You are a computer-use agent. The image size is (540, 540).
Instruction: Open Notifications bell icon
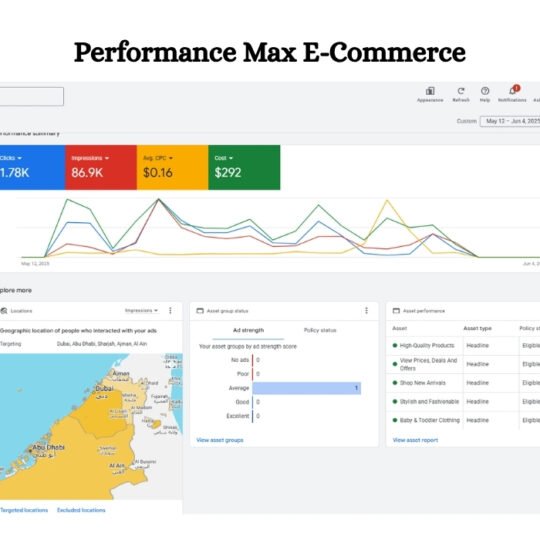[512, 91]
